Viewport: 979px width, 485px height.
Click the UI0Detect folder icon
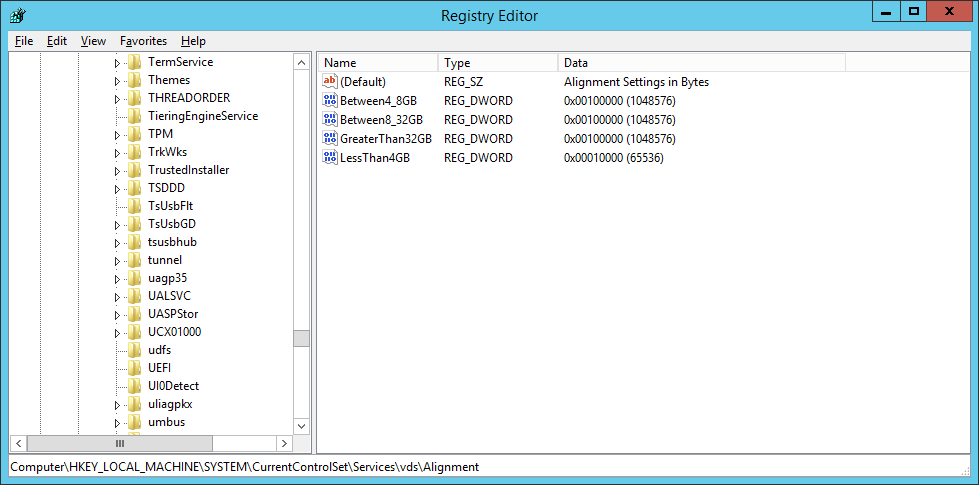(134, 385)
